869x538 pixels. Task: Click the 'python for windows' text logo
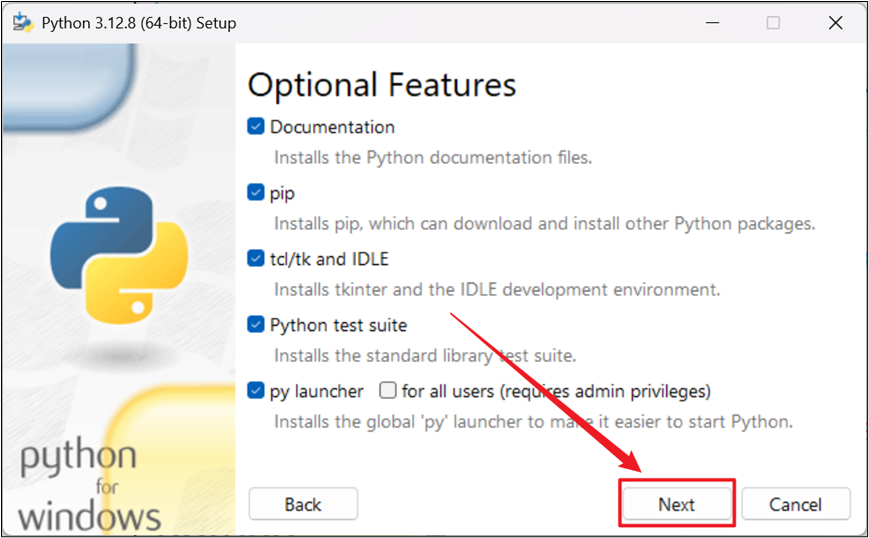click(x=89, y=484)
